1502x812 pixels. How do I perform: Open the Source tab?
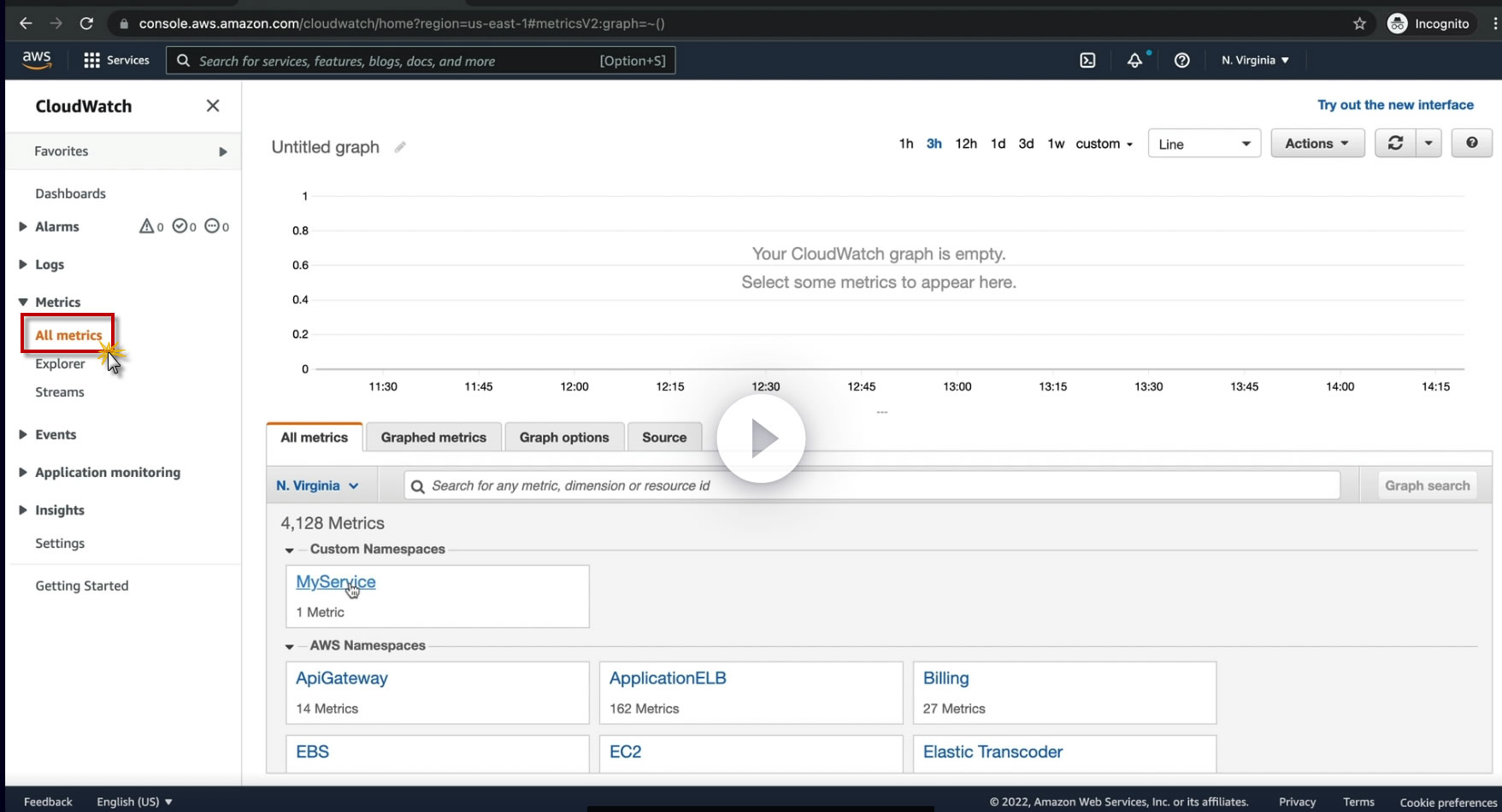click(664, 438)
